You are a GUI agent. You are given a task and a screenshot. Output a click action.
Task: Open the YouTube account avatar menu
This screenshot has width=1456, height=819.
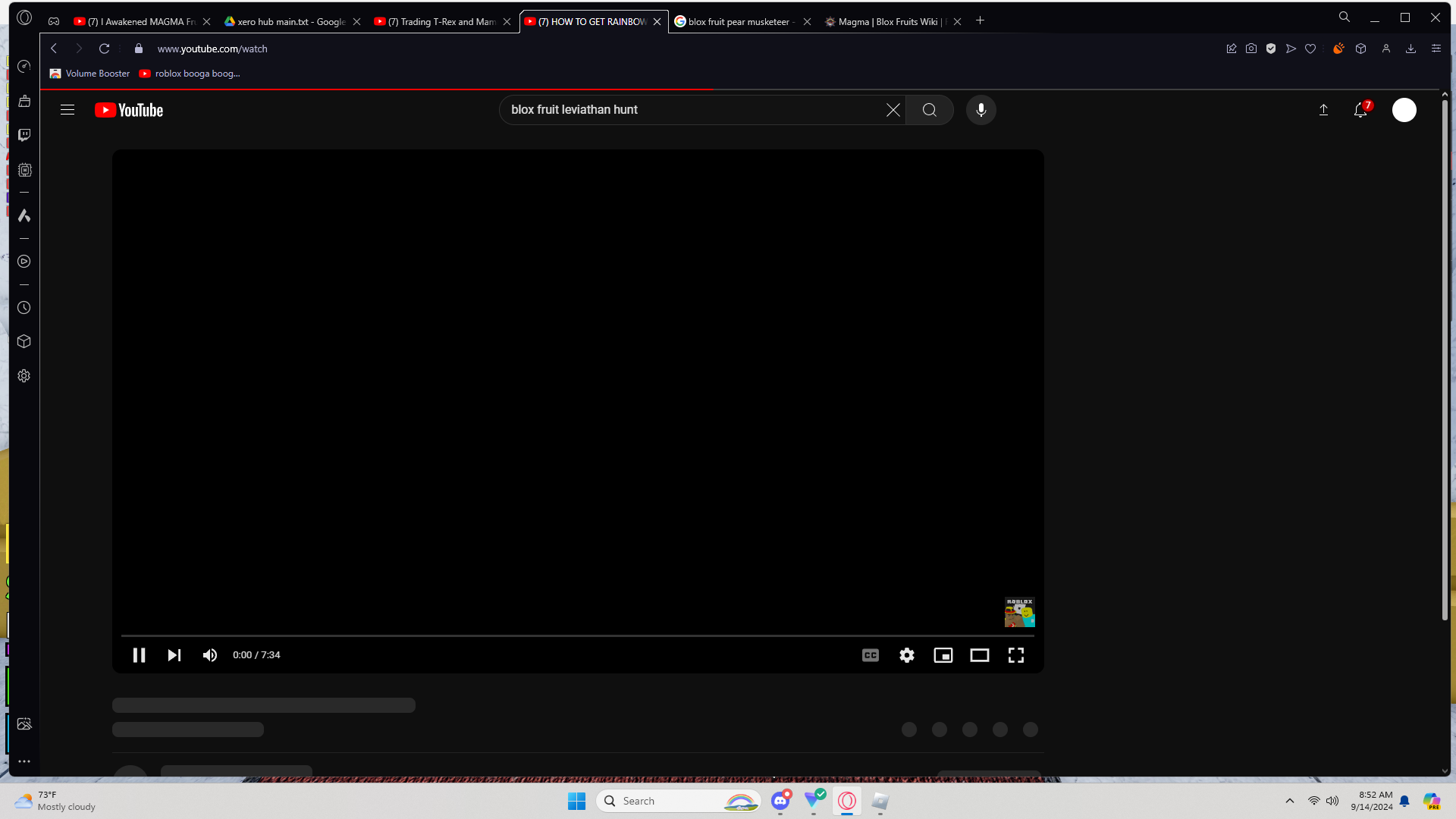click(x=1404, y=110)
